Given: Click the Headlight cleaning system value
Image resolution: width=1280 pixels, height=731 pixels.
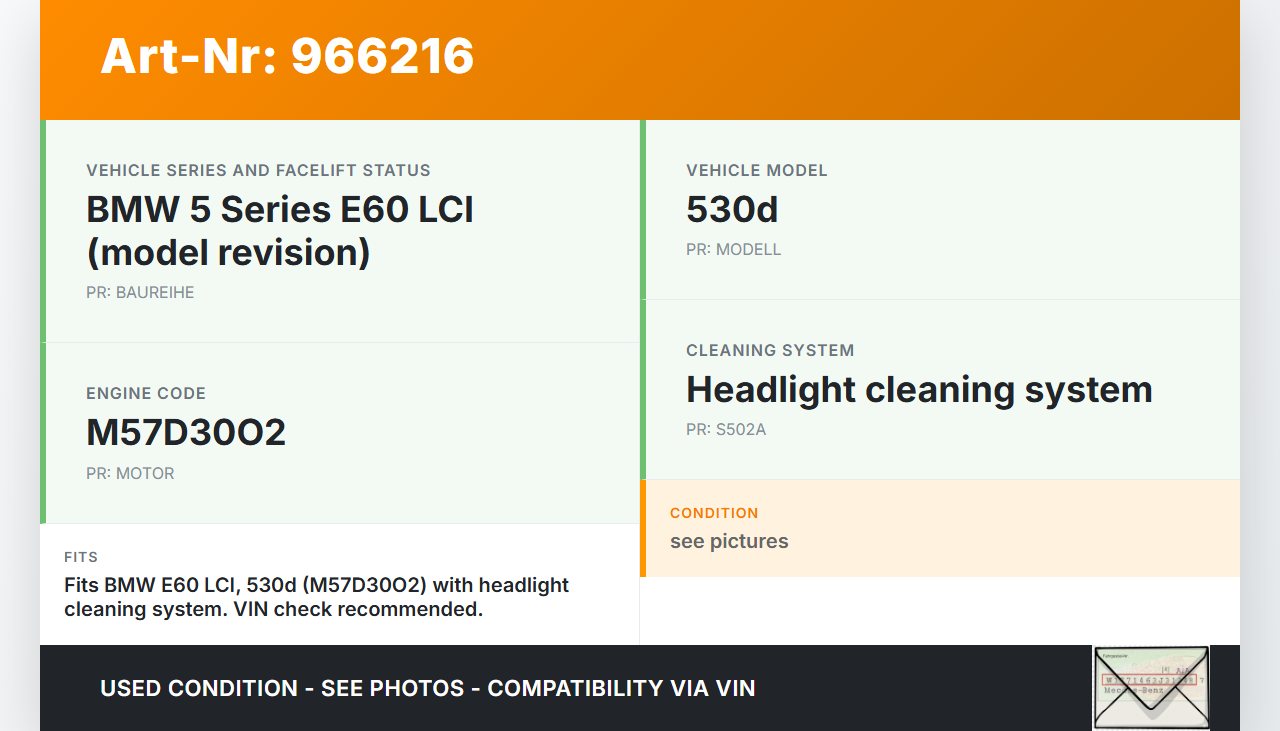Looking at the screenshot, I should (919, 390).
